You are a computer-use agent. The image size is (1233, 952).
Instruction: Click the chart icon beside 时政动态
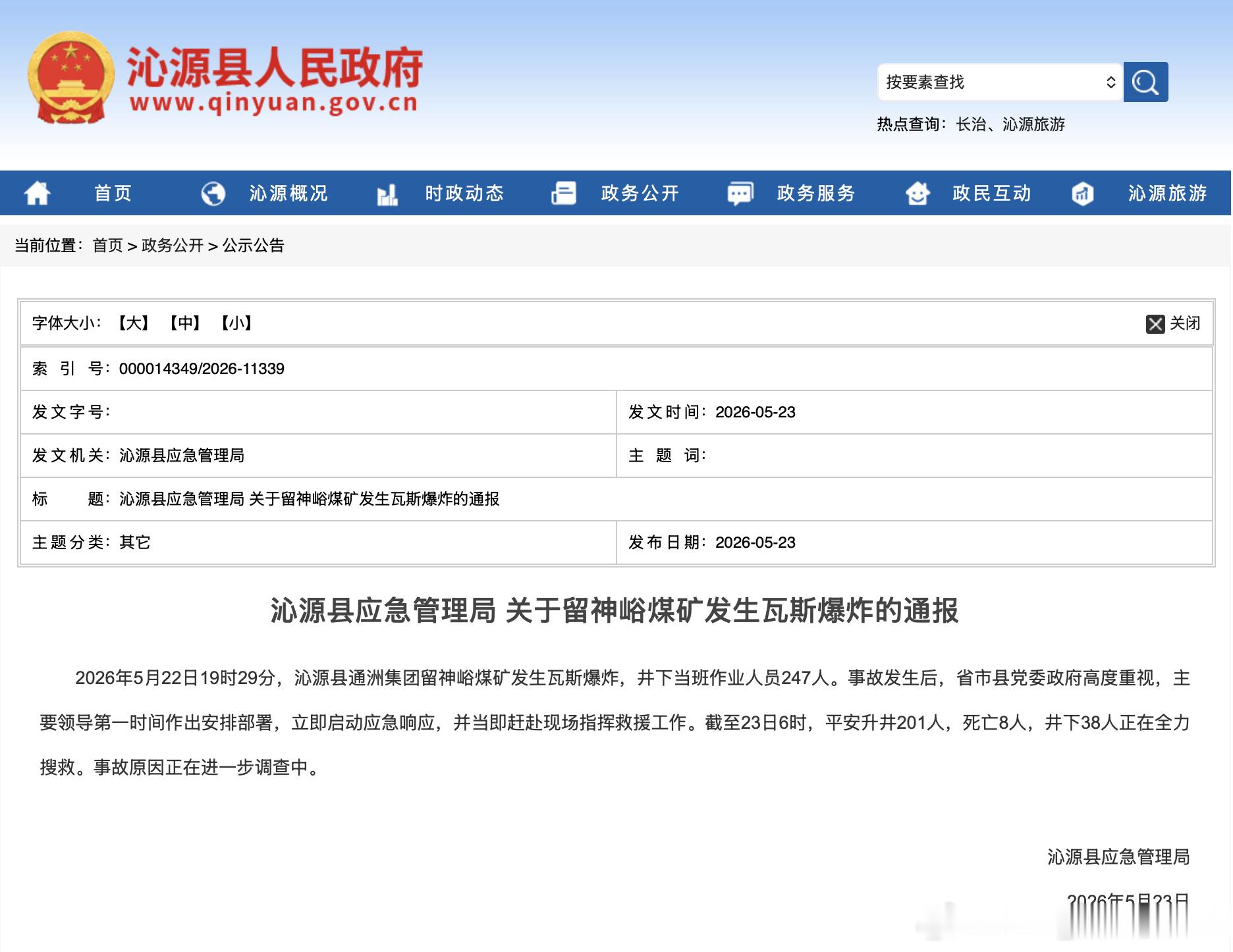click(387, 194)
